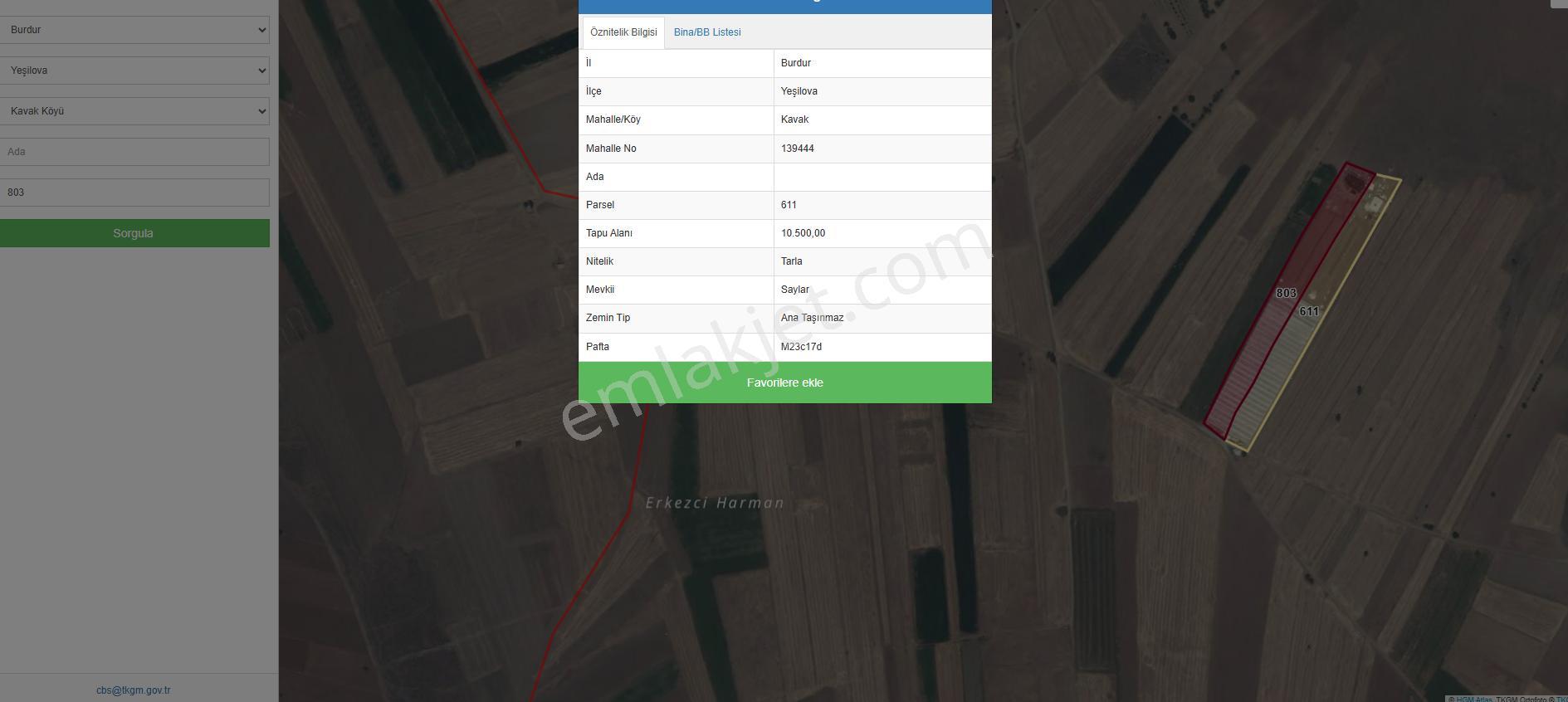Add parcel via Favorilere ekle button
1568x702 pixels.
785,383
